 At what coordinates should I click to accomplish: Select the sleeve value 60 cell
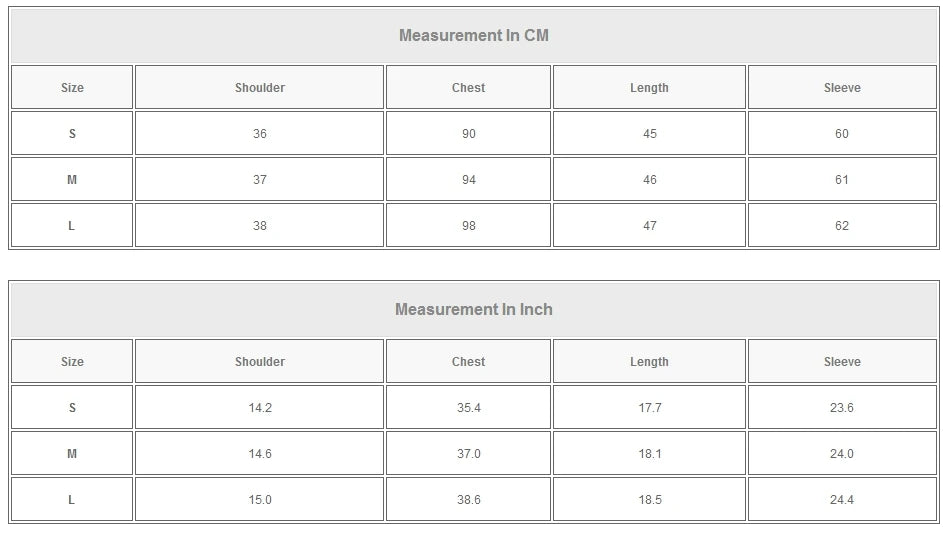click(x=842, y=134)
